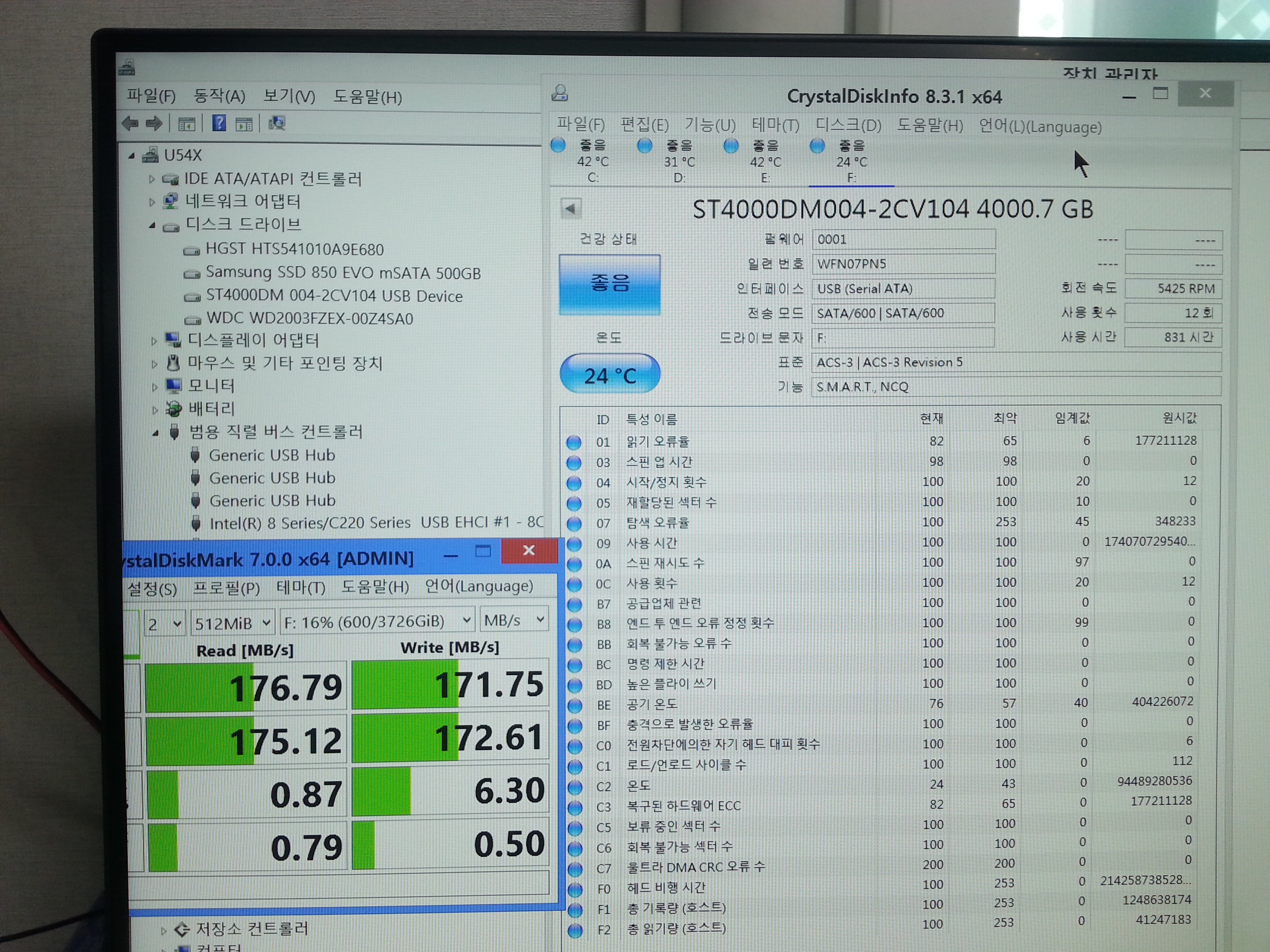Collapse the U54X root node
Image resolution: width=1270 pixels, height=952 pixels.
[132, 156]
